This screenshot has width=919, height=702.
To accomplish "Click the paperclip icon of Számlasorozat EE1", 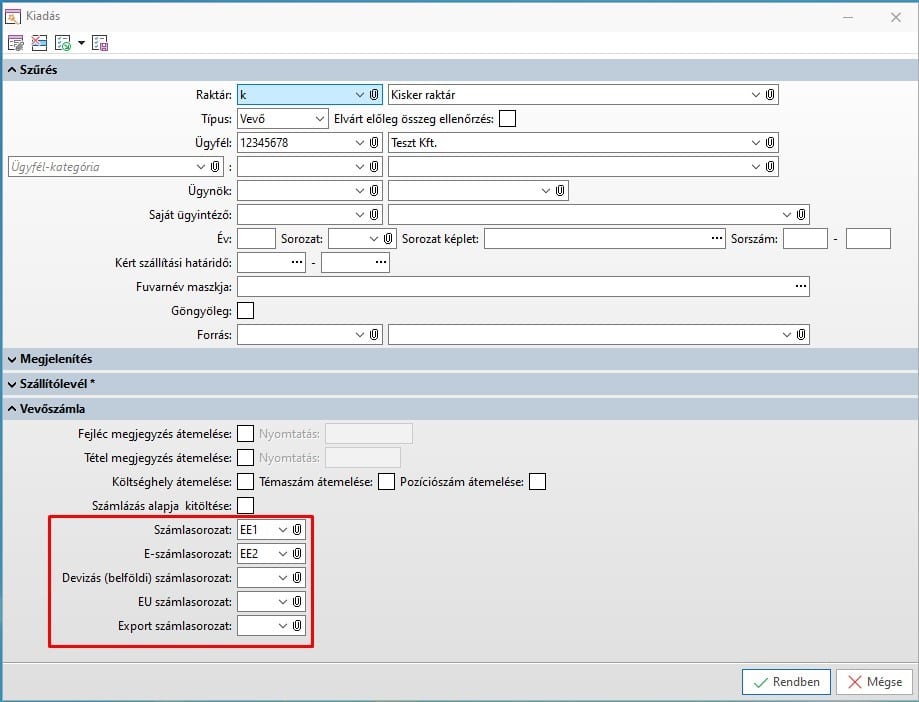I will tap(297, 529).
